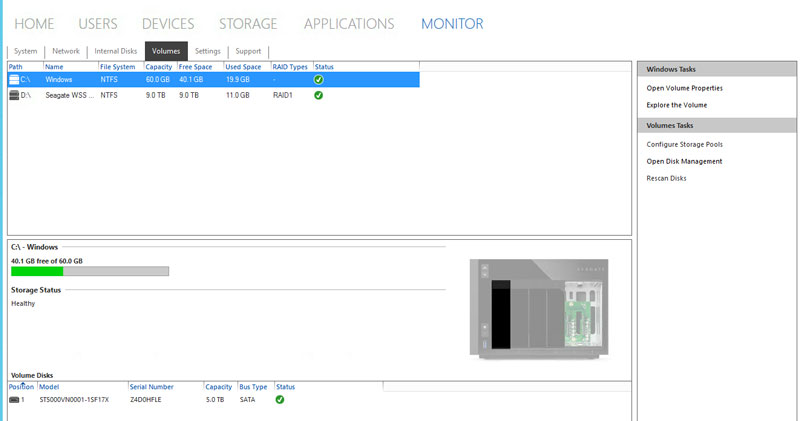Switch to the Internal Disks tab
800x421 pixels.
point(115,50)
